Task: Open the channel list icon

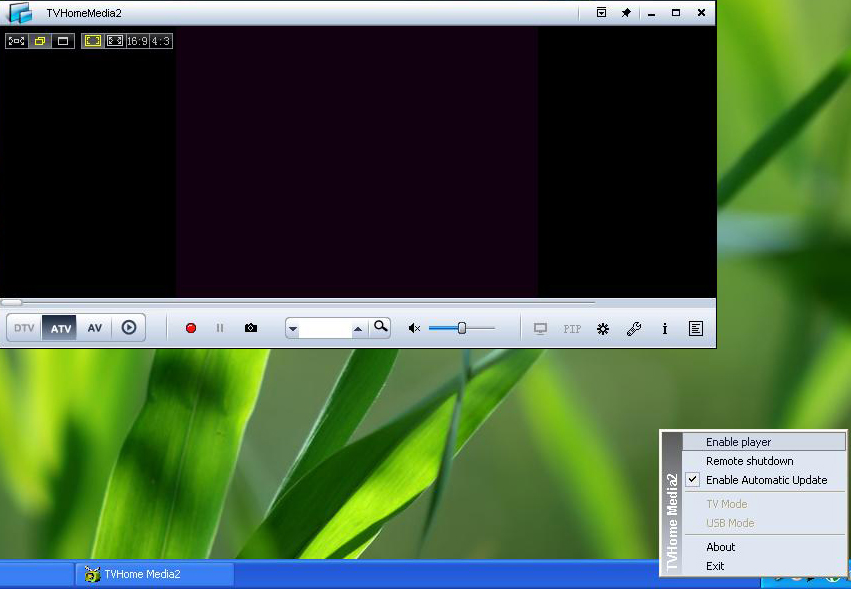Action: coord(696,328)
